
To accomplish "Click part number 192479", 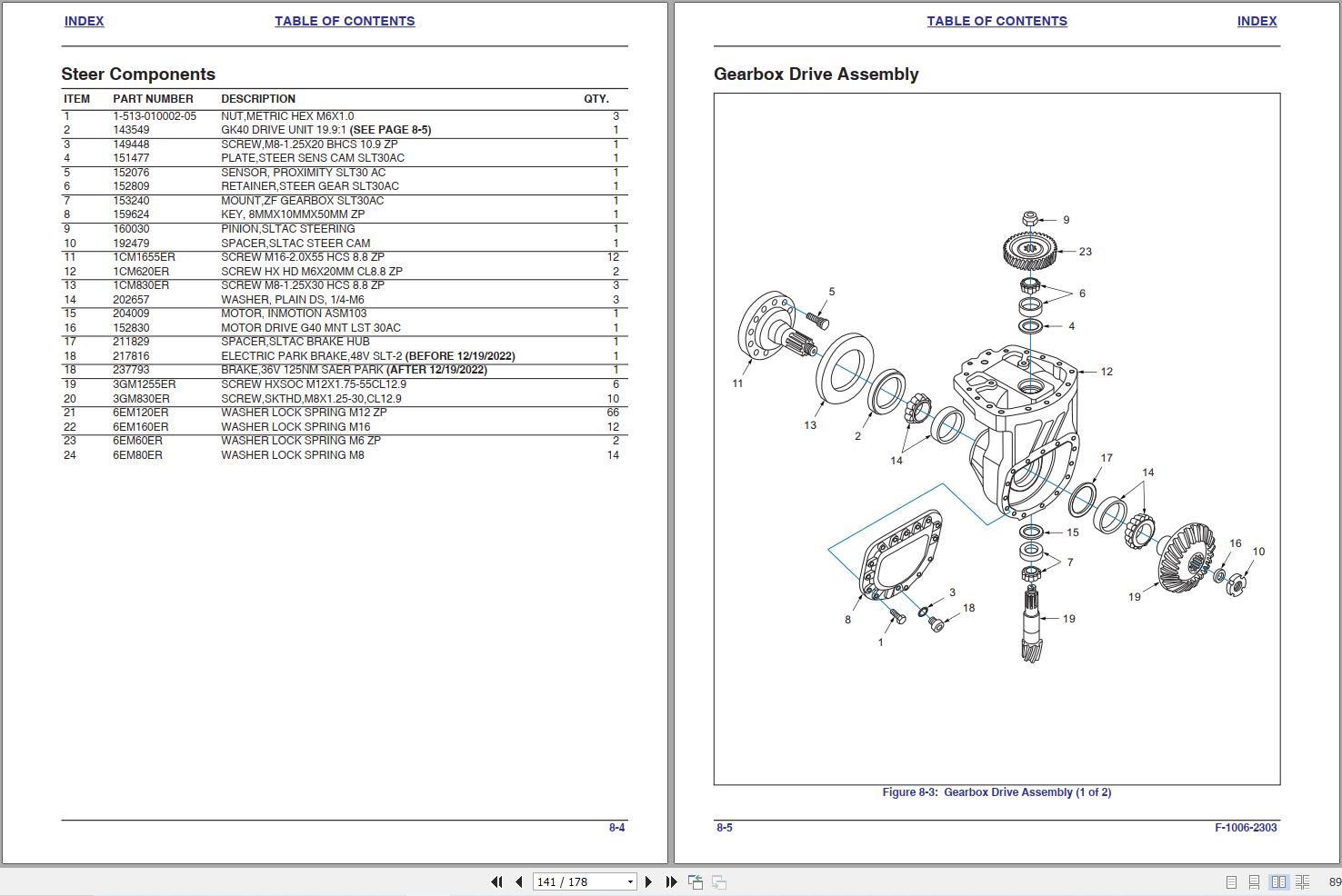I will pos(131,244).
